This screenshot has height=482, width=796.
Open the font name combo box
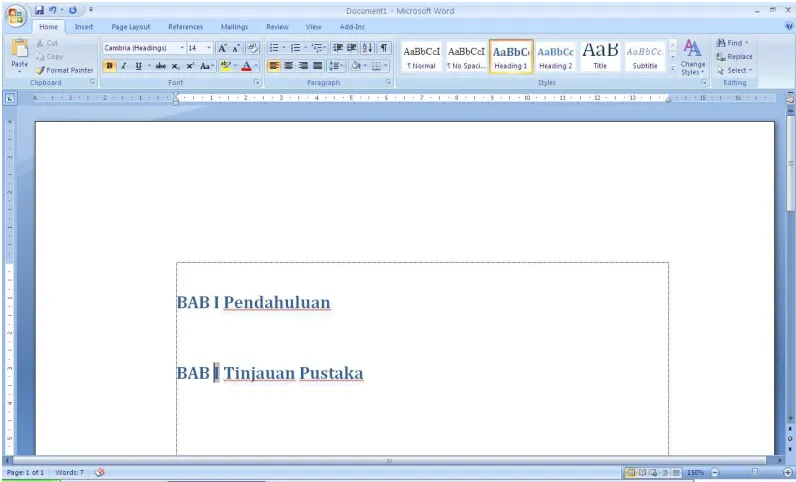click(144, 48)
